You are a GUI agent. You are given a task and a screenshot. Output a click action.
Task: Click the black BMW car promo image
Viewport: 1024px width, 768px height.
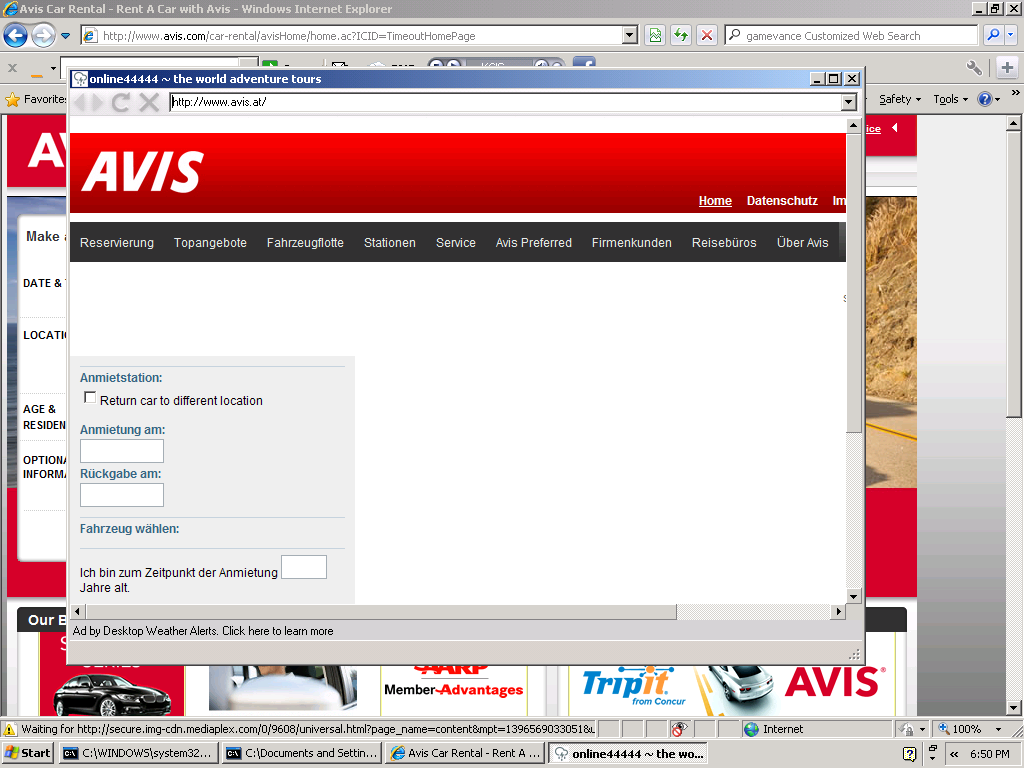(111, 694)
